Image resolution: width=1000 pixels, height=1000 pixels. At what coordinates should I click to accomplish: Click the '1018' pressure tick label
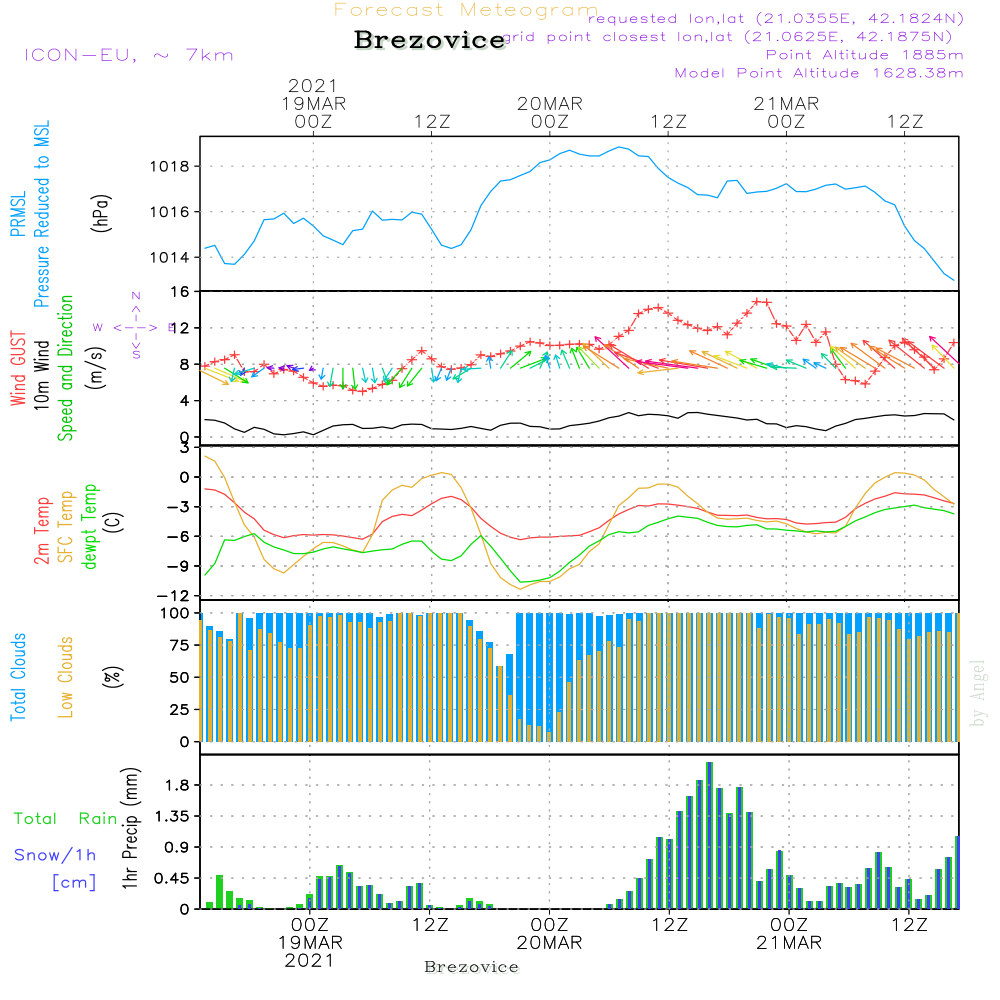coord(170,166)
